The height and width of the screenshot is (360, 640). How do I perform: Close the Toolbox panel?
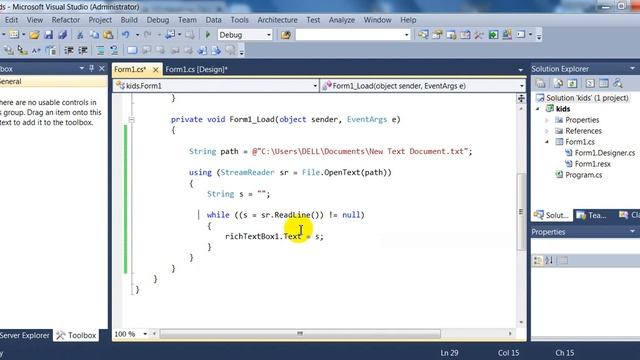102,69
